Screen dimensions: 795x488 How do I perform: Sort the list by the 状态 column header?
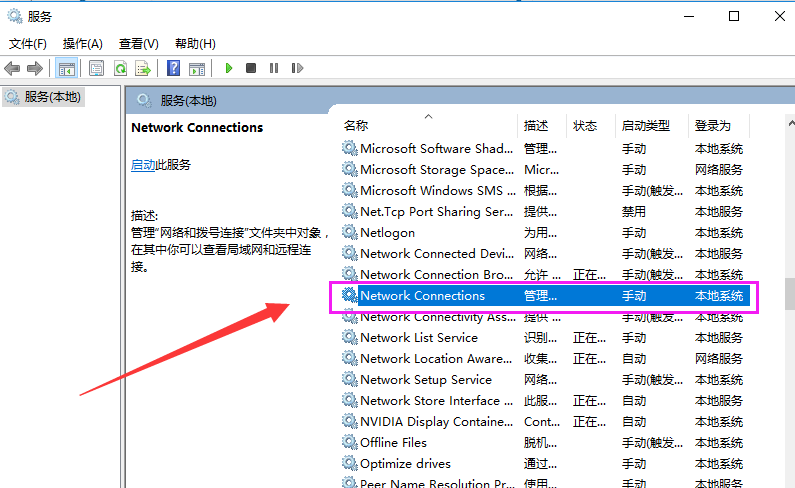click(x=591, y=125)
